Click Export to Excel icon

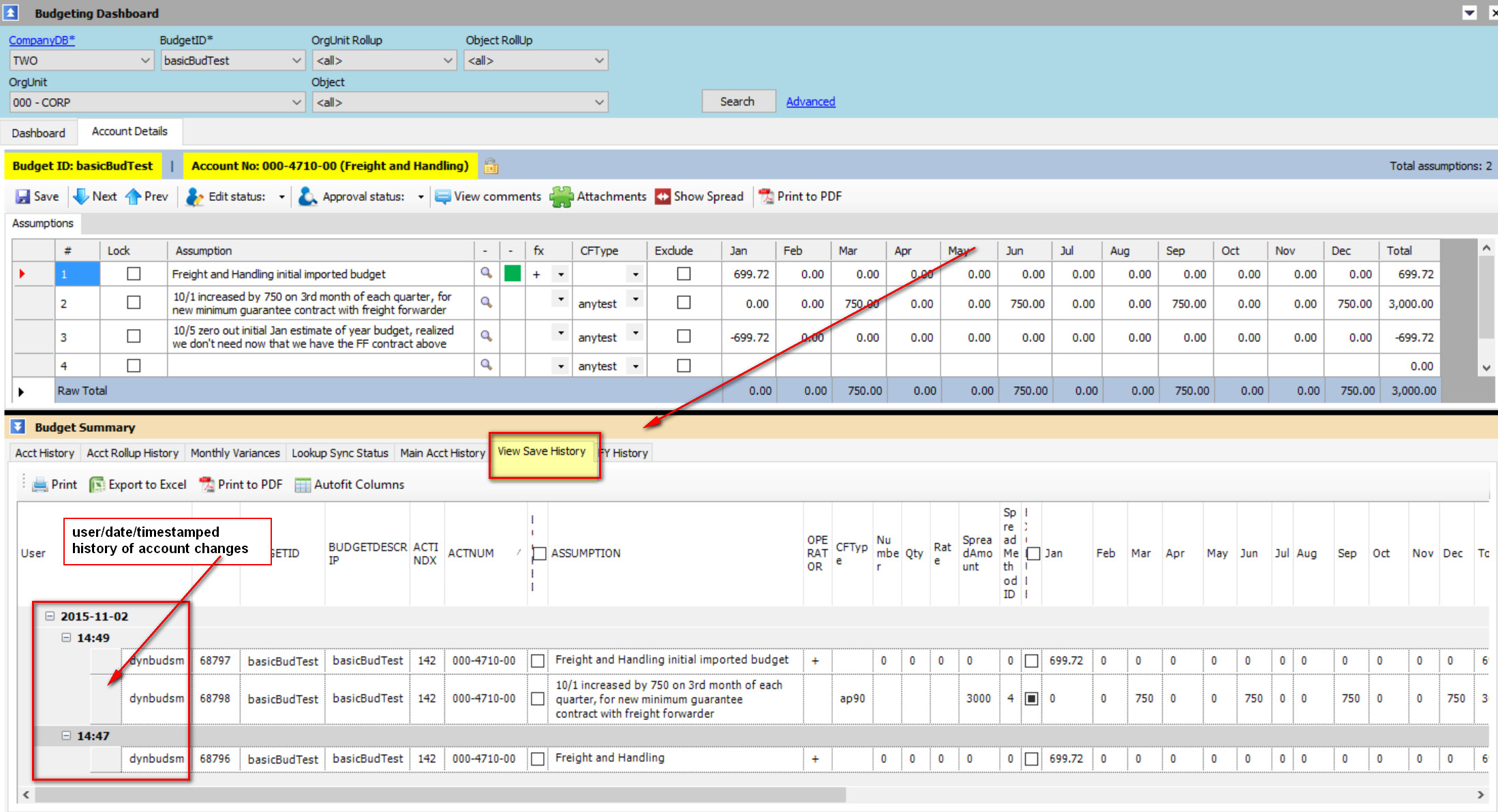(97, 484)
